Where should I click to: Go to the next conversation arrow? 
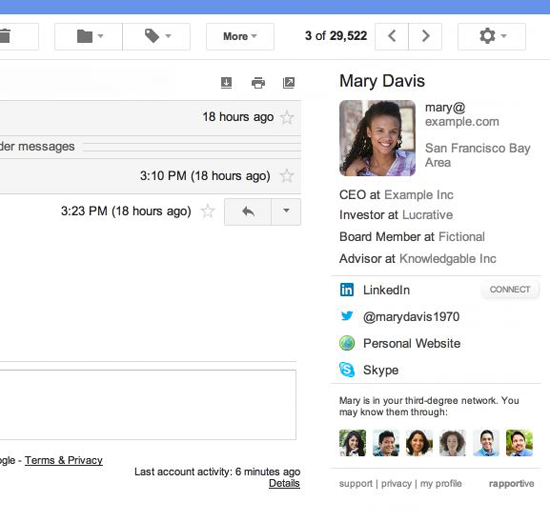click(x=425, y=36)
